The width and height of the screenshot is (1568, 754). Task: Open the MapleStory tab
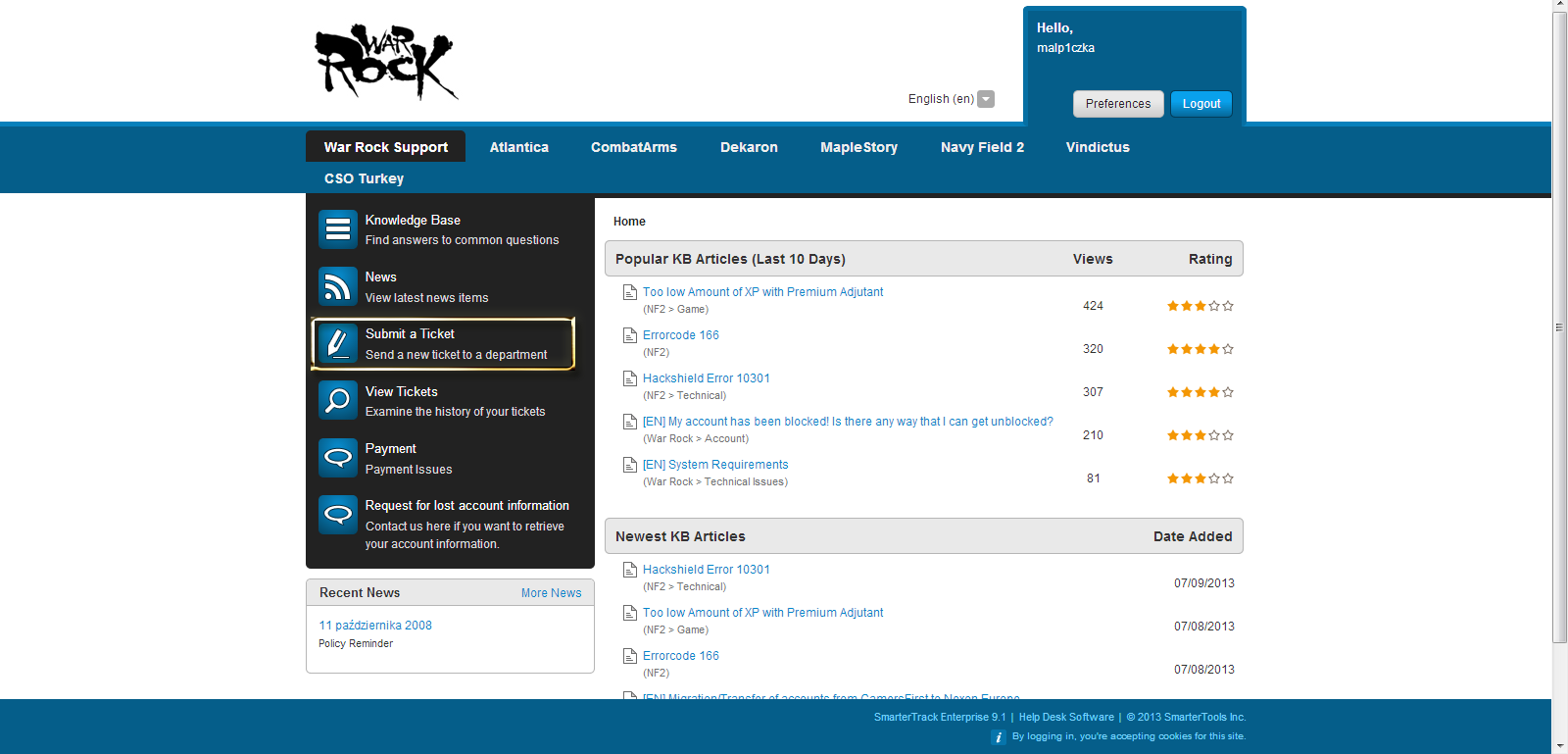[x=859, y=147]
